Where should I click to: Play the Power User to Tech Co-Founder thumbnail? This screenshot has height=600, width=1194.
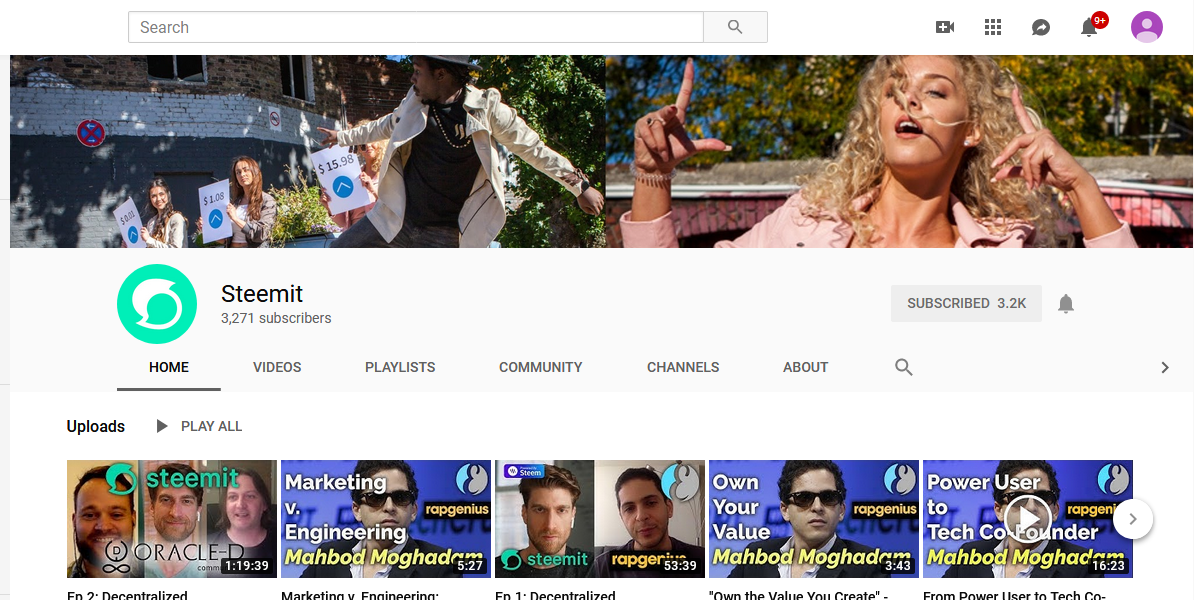click(1028, 519)
